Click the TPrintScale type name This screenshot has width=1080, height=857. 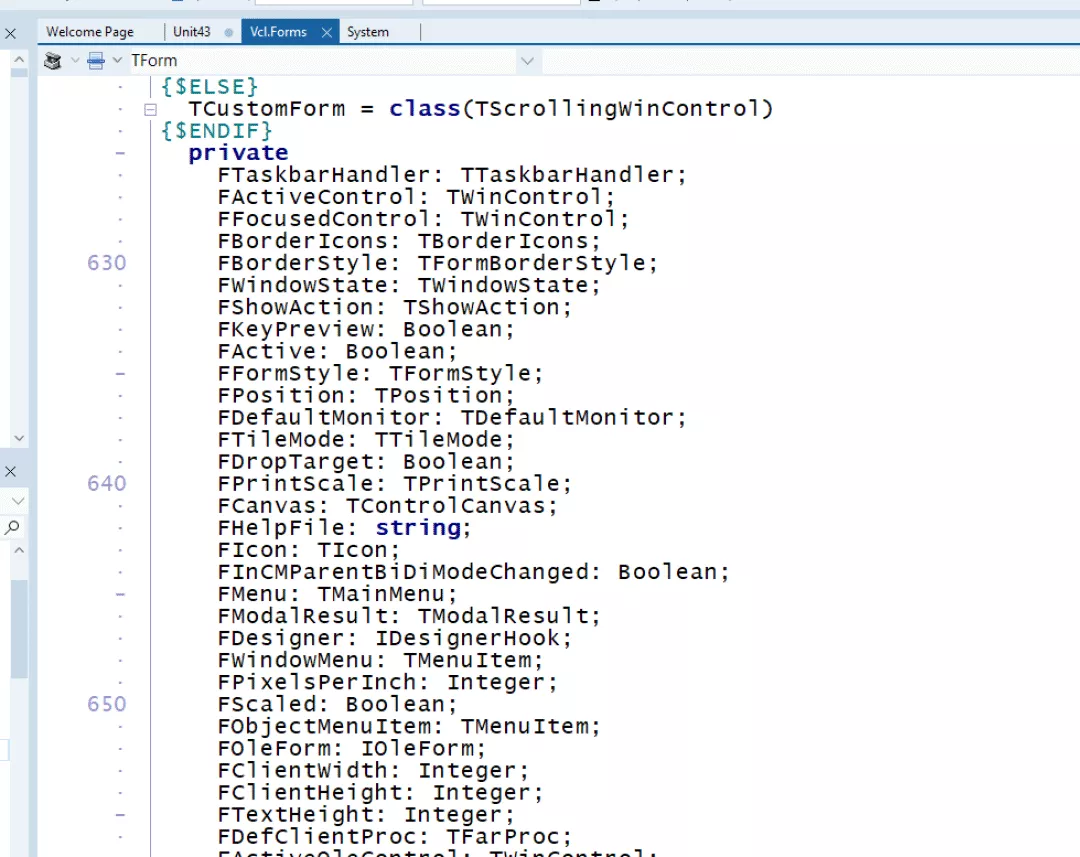(x=481, y=484)
